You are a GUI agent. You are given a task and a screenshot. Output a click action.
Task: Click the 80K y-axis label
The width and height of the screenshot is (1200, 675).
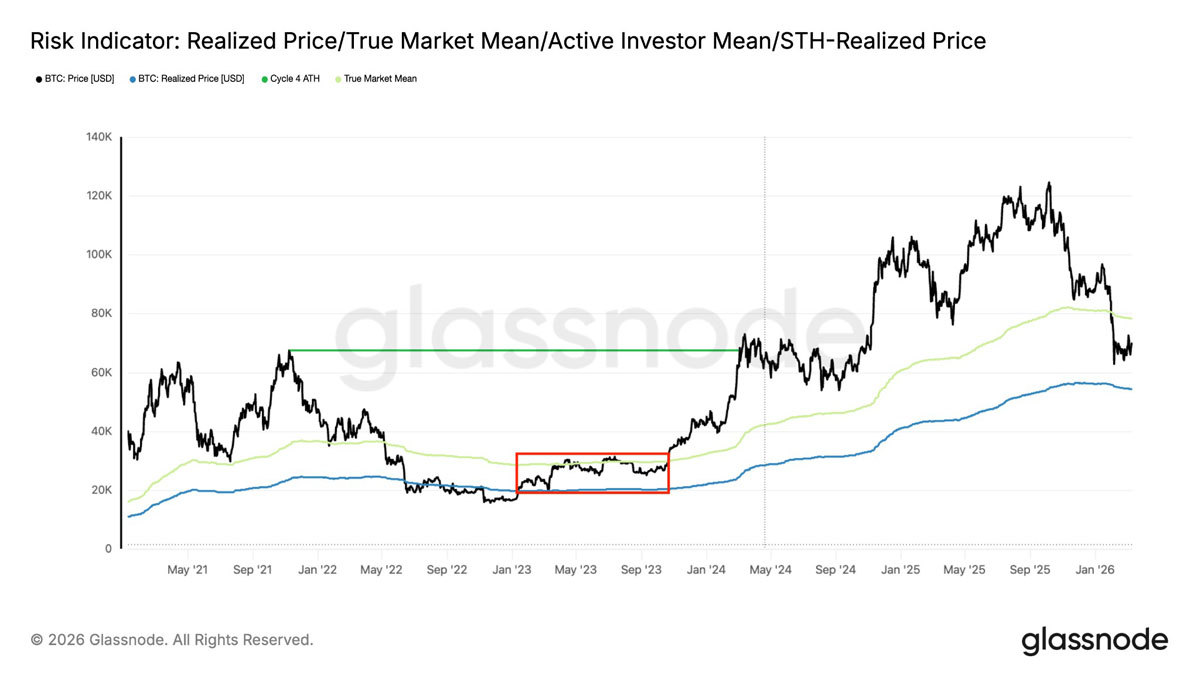click(101, 314)
